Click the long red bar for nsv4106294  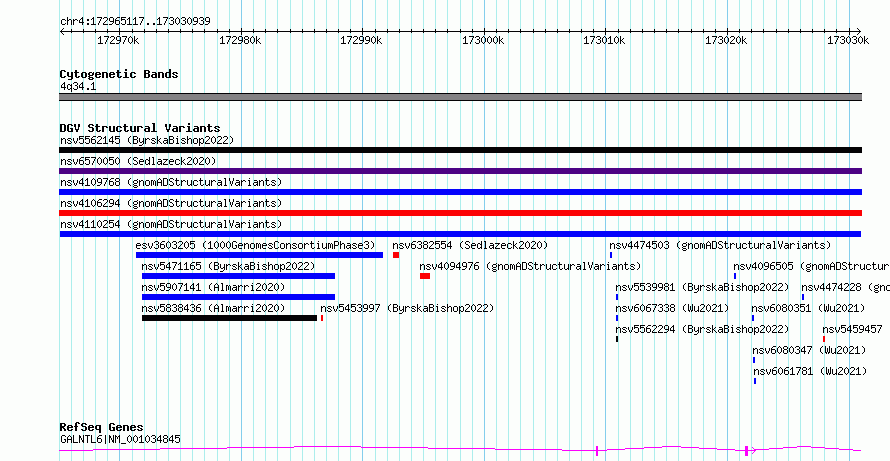(x=460, y=213)
